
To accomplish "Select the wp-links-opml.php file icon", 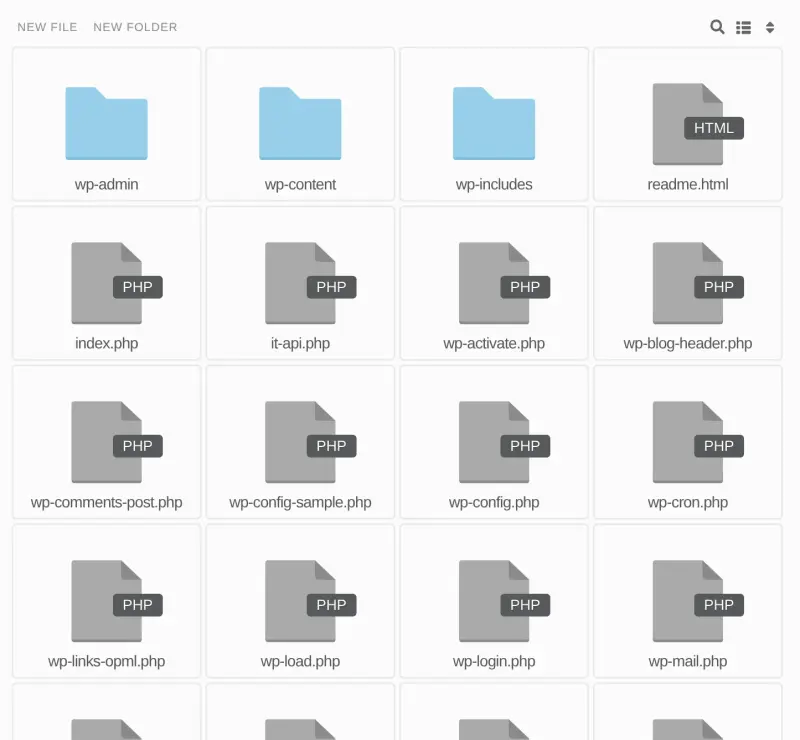I will [116, 601].
